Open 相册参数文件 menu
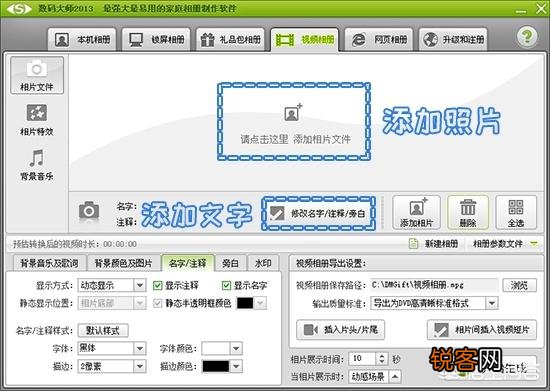Image resolution: width=550 pixels, height=391 pixels. coord(504,243)
